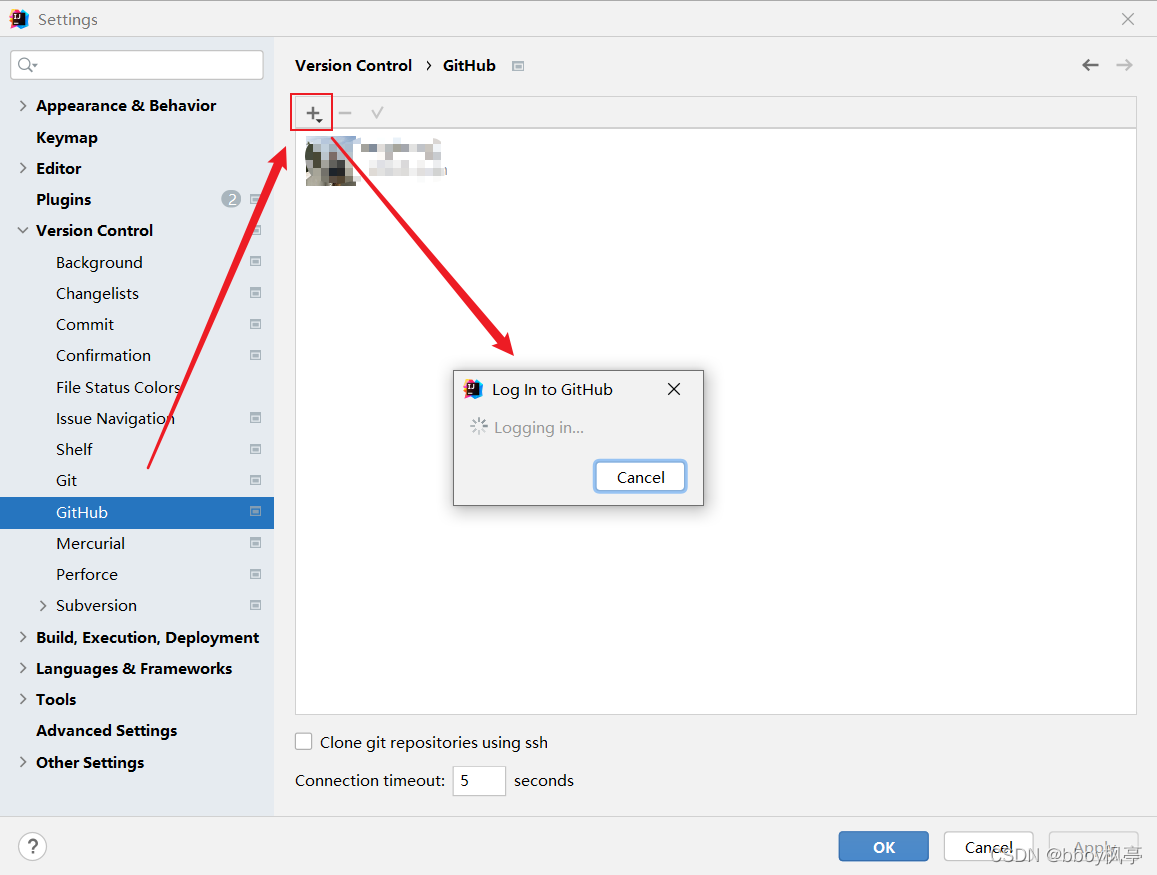Viewport: 1157px width, 875px height.
Task: Select the Git settings item
Action: point(66,481)
